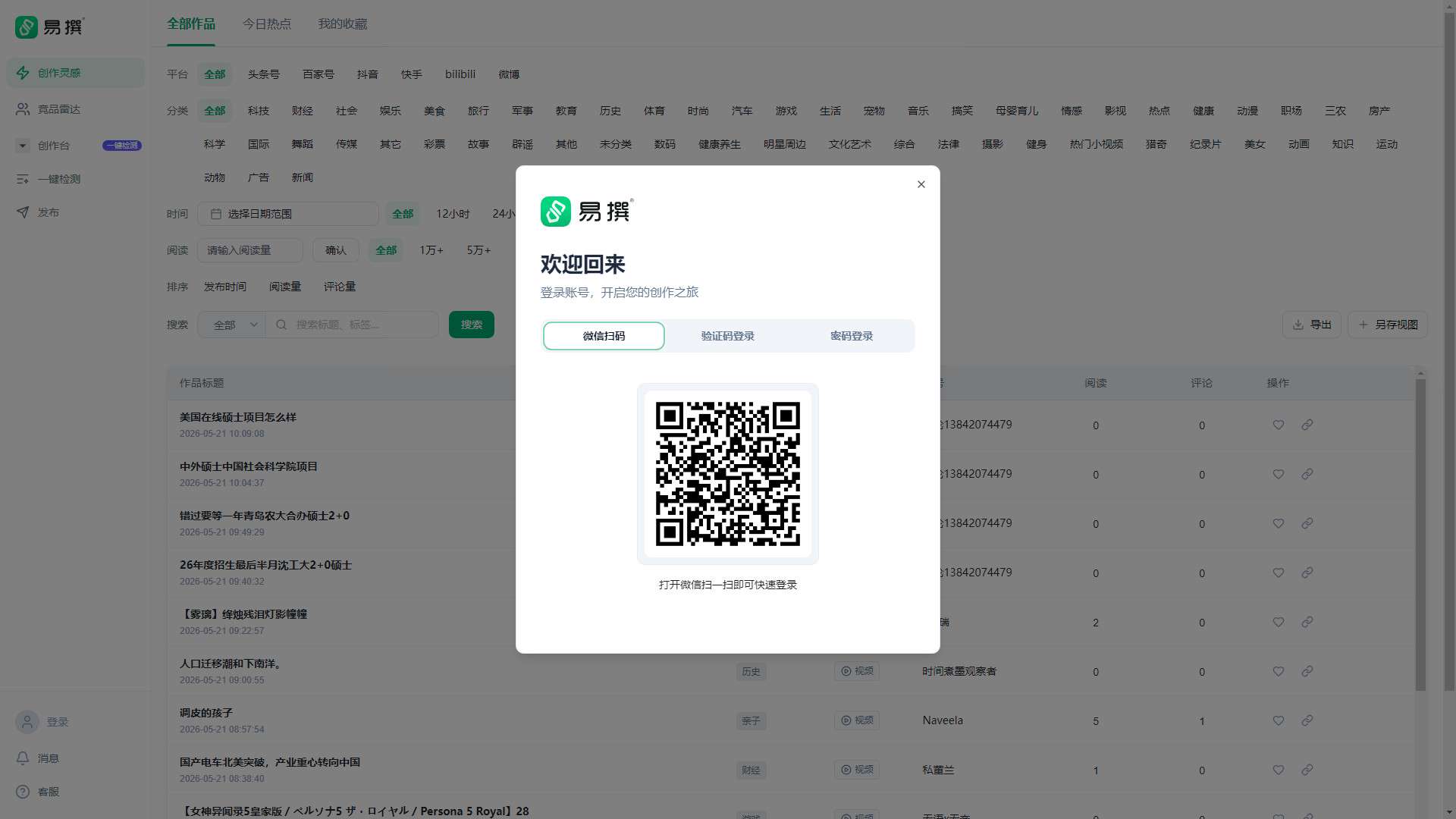Viewport: 1456px width, 819px height.
Task: Open the 全部 search scope dropdown
Action: pyautogui.click(x=231, y=325)
